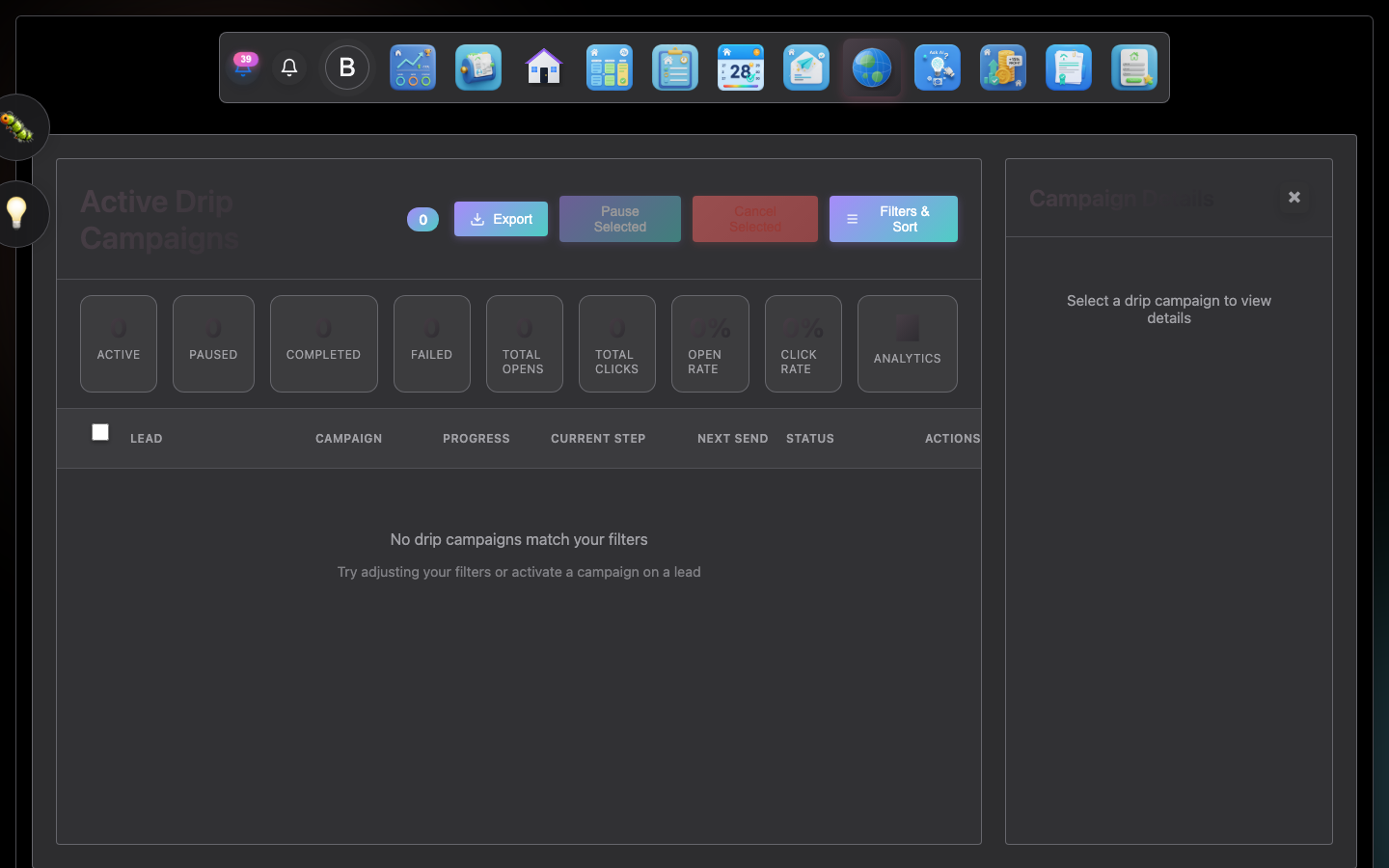1389x868 pixels.
Task: Click the caterpillar bug icon
Action: point(17,127)
